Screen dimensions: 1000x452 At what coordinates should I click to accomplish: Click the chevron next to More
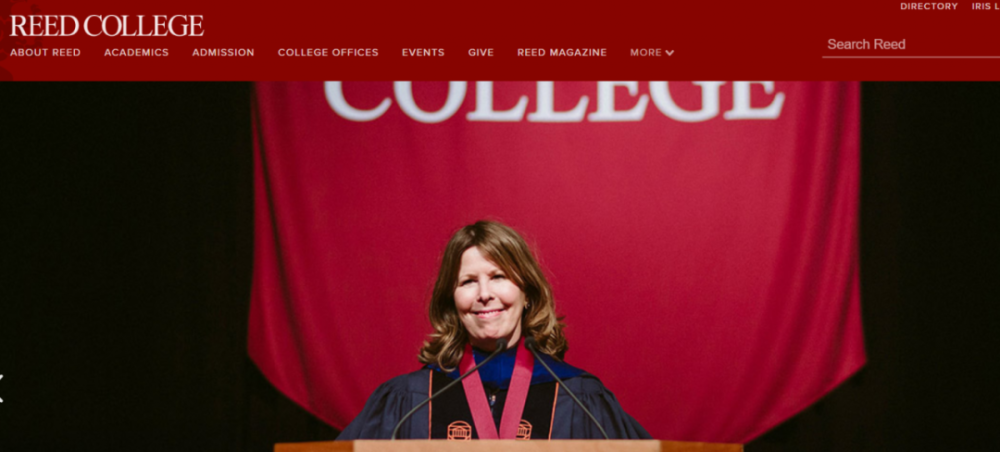click(x=670, y=53)
